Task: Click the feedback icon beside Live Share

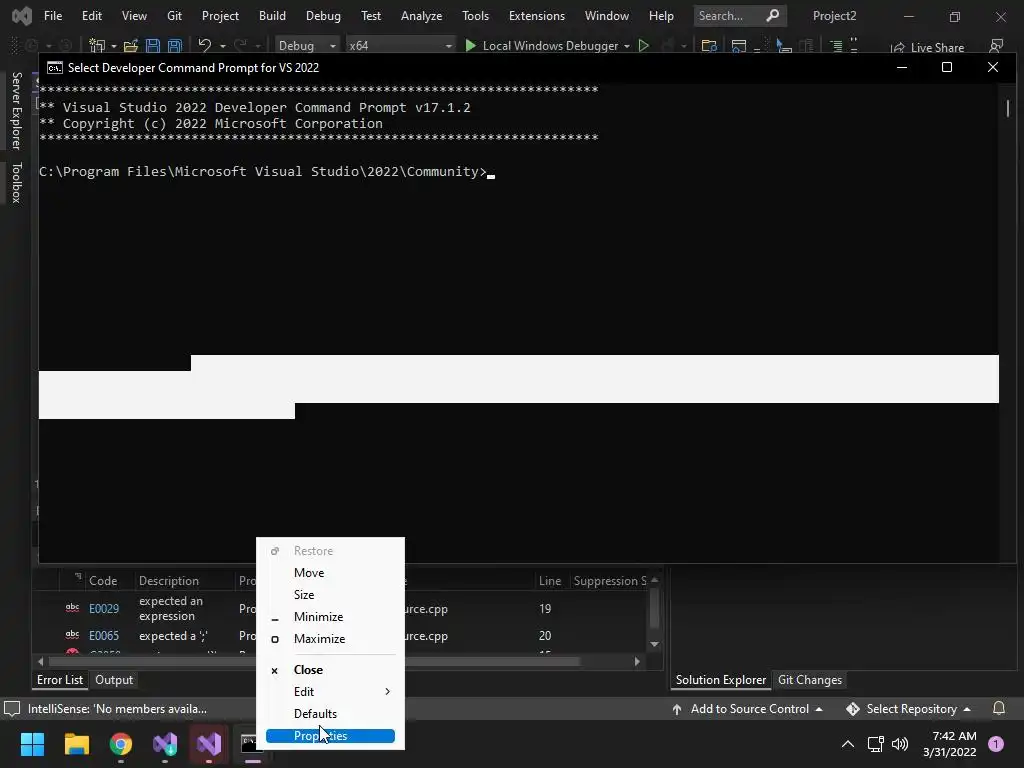Action: click(996, 46)
